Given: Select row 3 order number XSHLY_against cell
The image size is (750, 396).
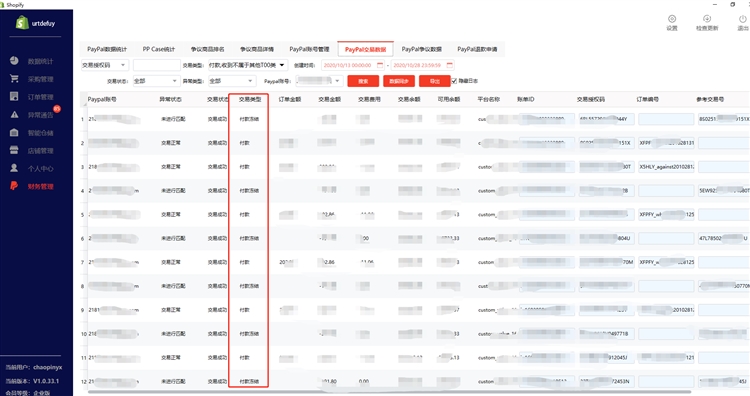Looking at the screenshot, I should pyautogui.click(x=666, y=167).
